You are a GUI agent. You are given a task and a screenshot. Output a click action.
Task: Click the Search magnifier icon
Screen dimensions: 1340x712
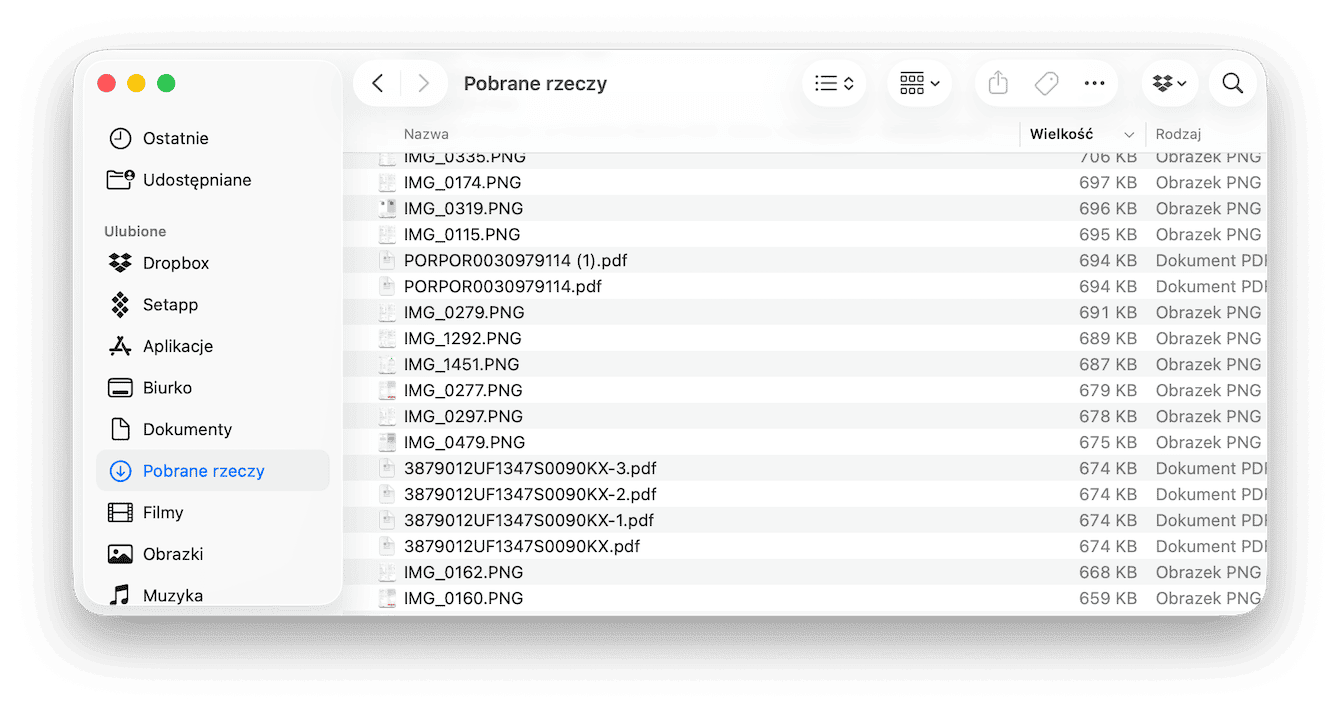1233,84
